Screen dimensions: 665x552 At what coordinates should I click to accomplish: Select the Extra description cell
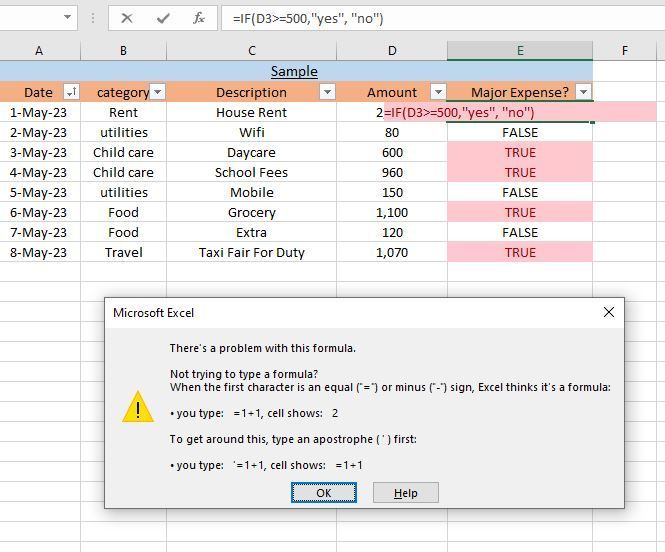pos(251,232)
